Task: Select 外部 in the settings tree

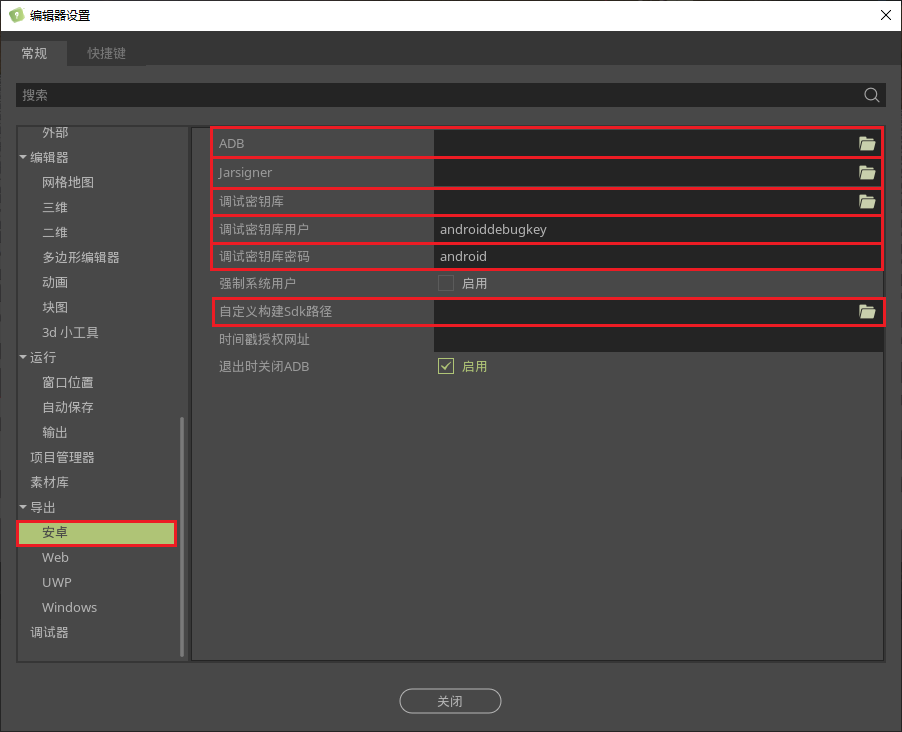Action: pyautogui.click(x=55, y=132)
